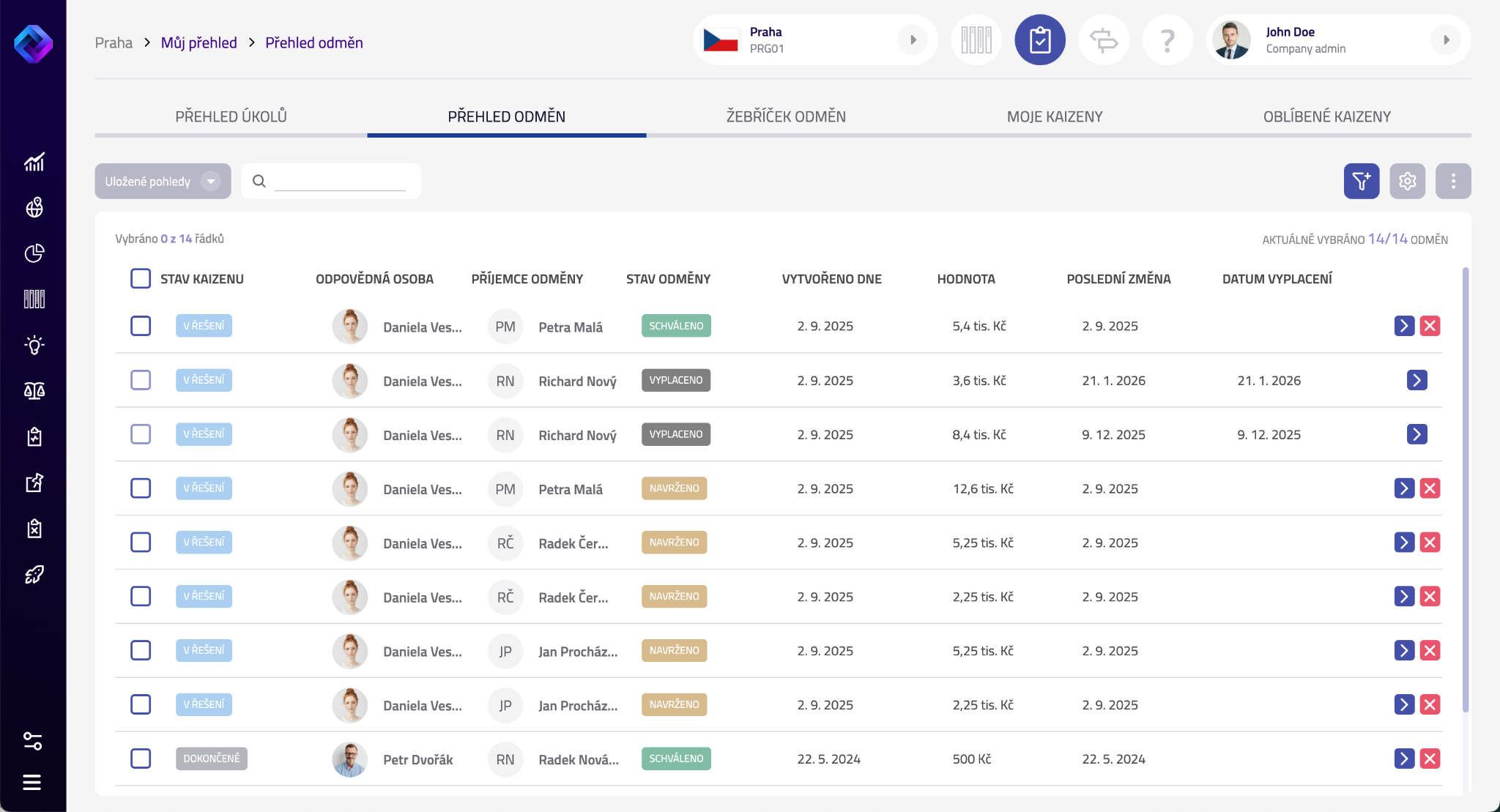Go to Můj přehled breadcrumb link
Image resolution: width=1500 pixels, height=812 pixels.
(198, 42)
